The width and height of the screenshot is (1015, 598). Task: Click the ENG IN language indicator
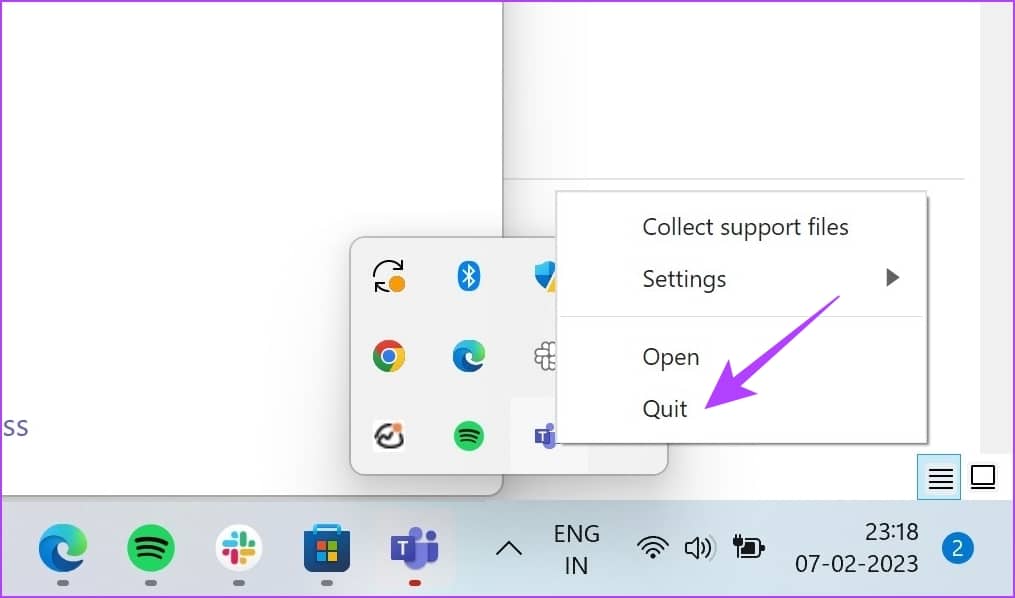(576, 549)
